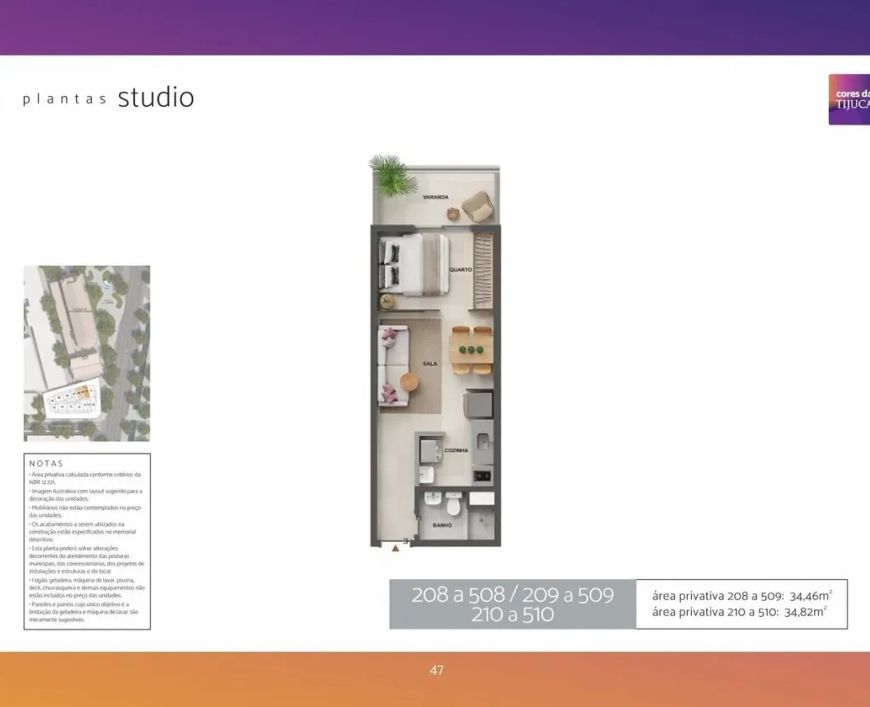Select the sofa in the Sala
The width and height of the screenshot is (870, 707).
click(394, 366)
